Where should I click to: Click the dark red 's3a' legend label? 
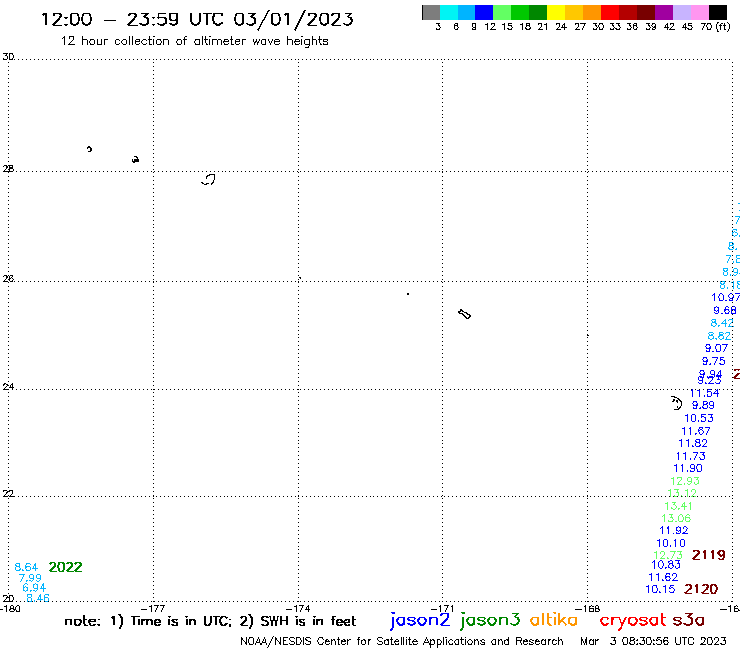click(688, 620)
